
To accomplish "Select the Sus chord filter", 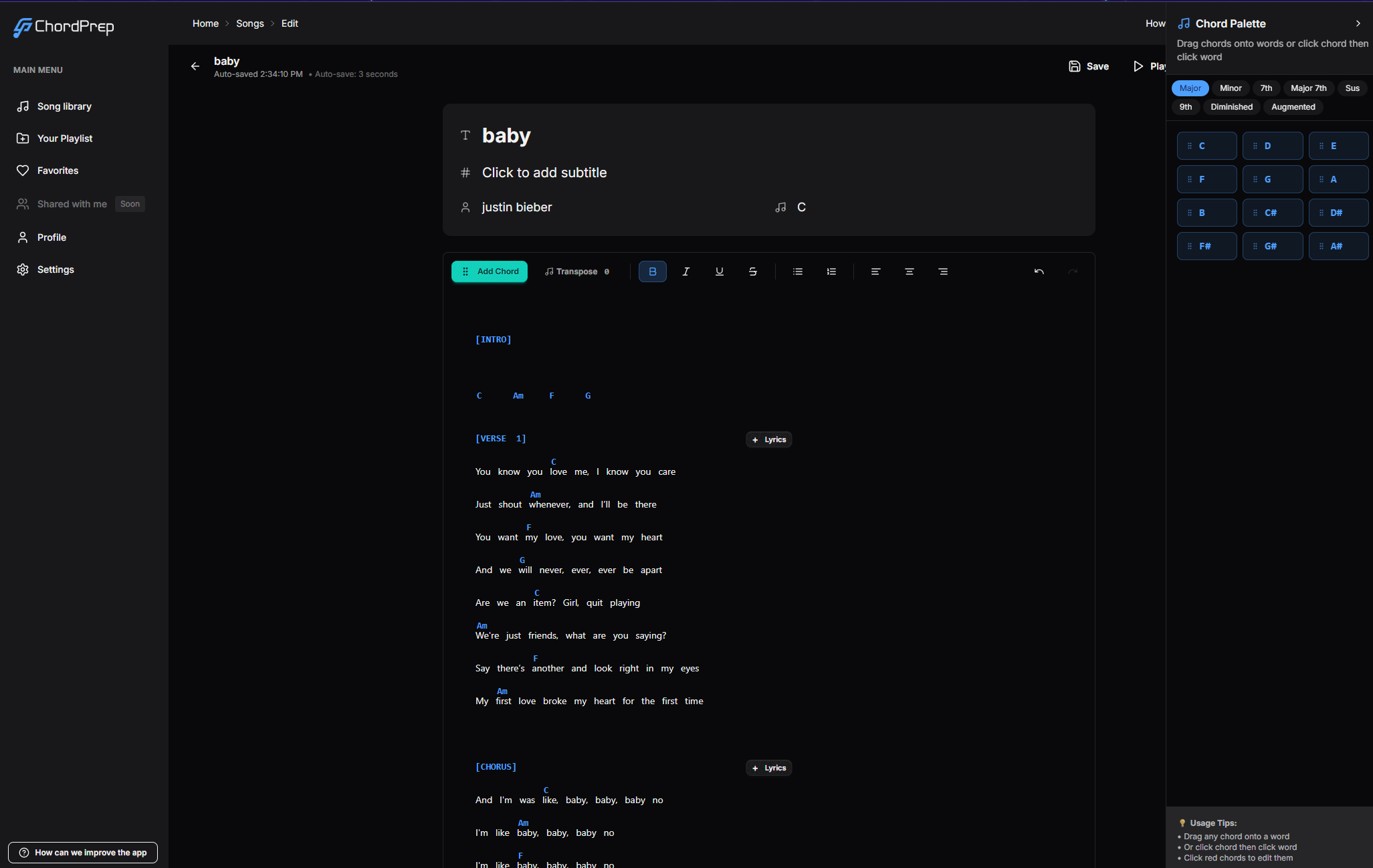I will tap(1352, 88).
